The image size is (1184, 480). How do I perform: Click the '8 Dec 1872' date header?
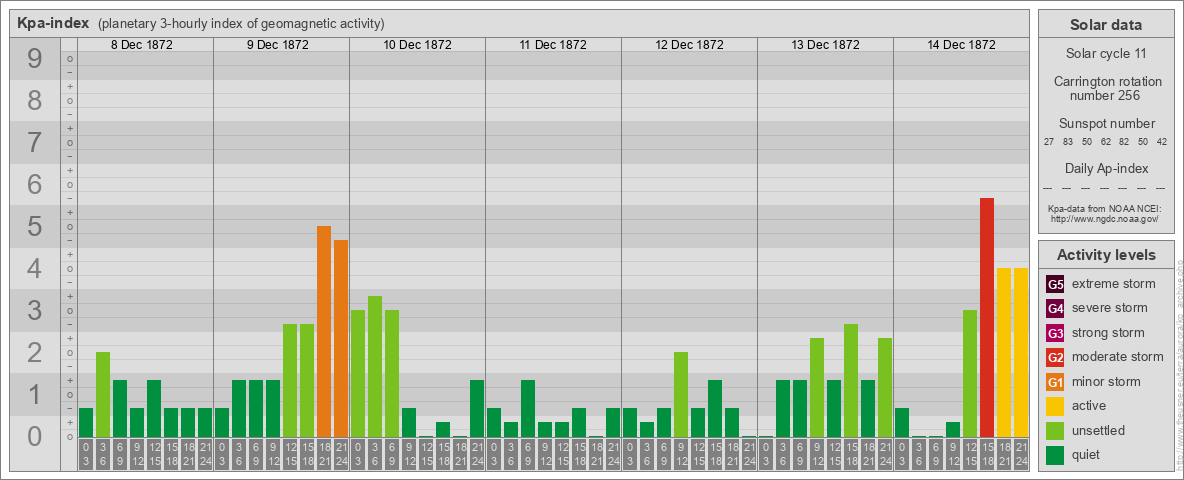coord(142,45)
